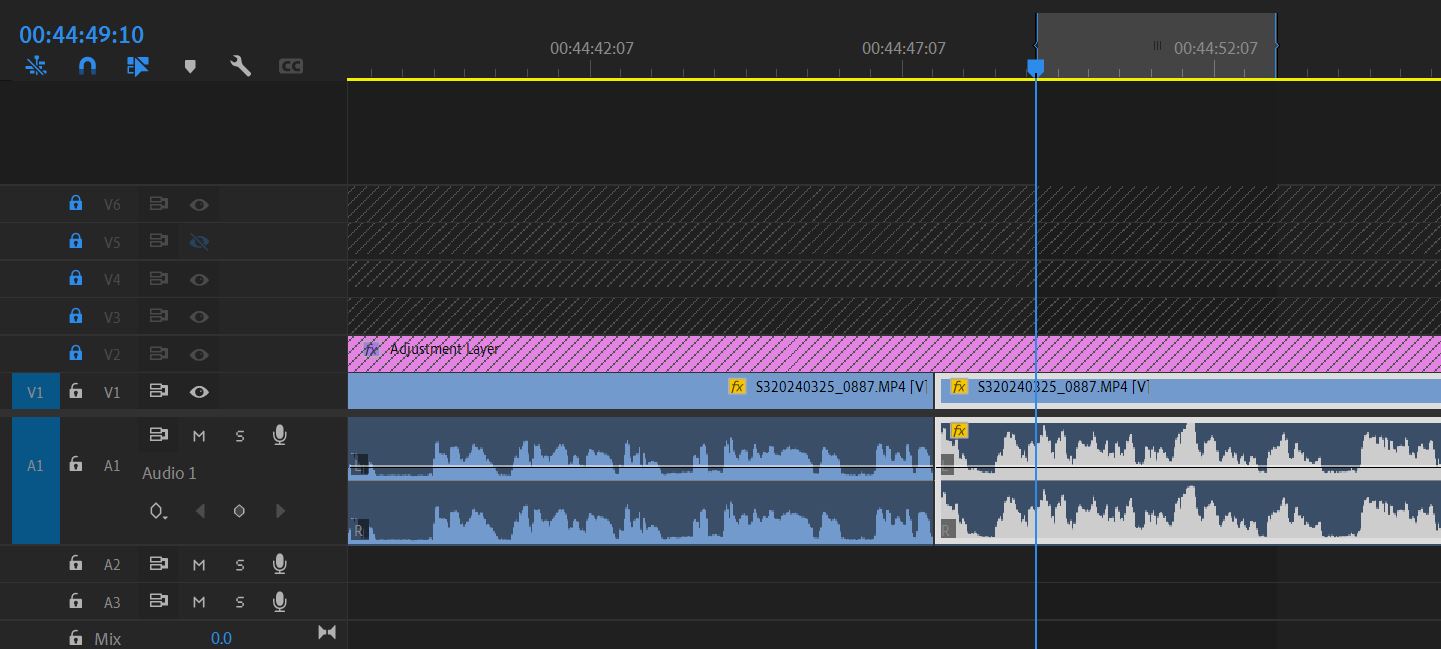
Task: Mute the Audio 1 track
Action: point(199,434)
